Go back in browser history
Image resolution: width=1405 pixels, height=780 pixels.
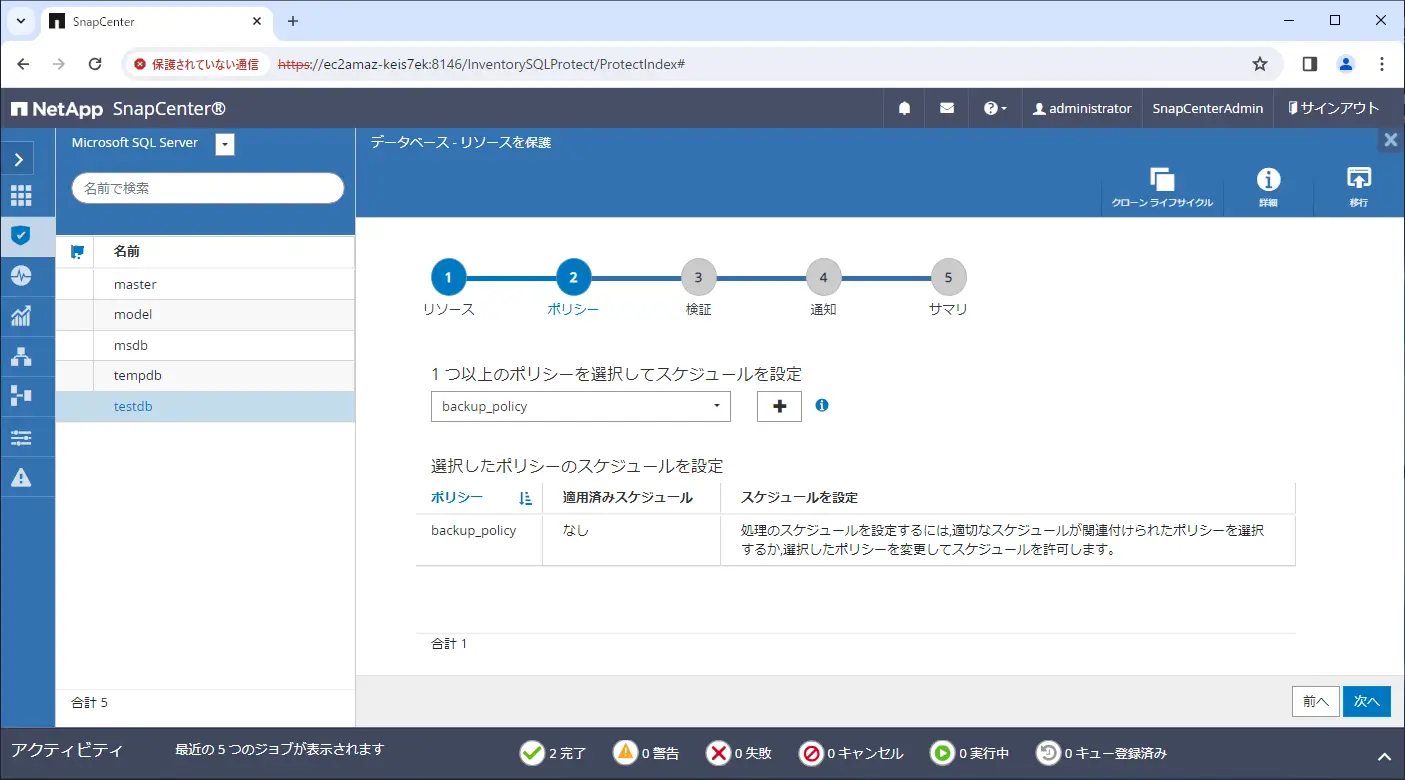tap(24, 64)
